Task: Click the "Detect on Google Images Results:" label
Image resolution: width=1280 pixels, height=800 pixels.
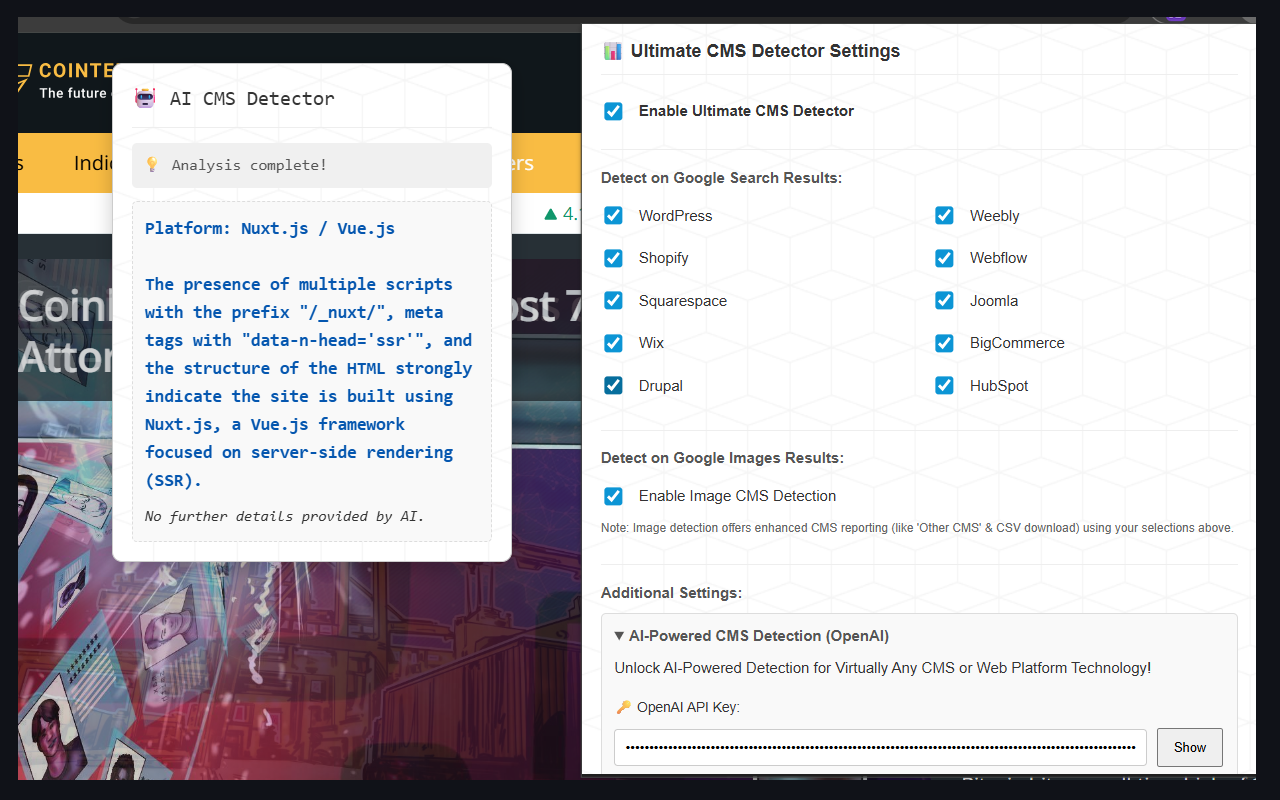Action: [x=723, y=458]
